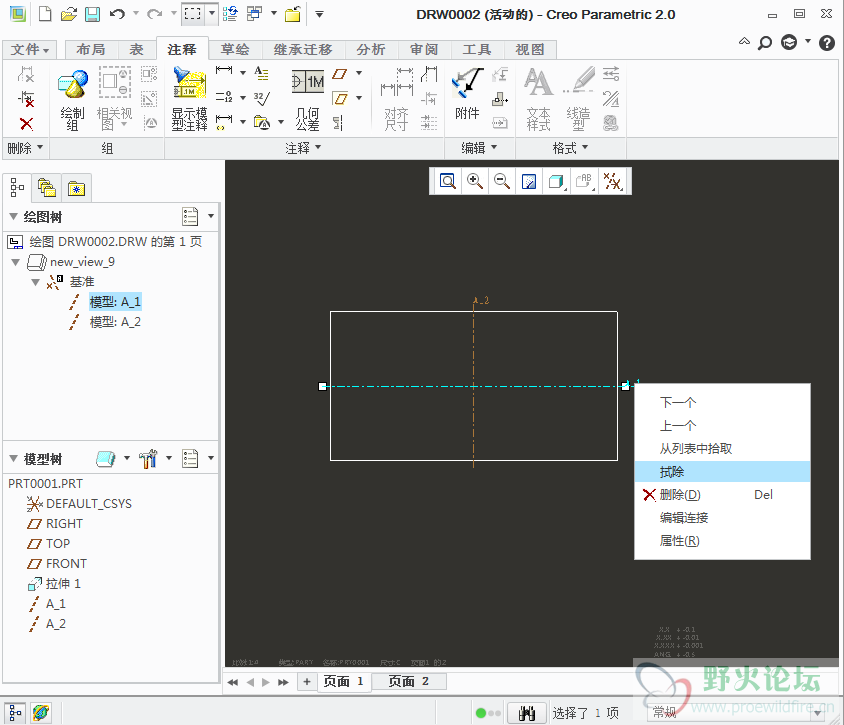This screenshot has height=725, width=844.
Task: Click the add sheet plus button
Action: tap(307, 681)
